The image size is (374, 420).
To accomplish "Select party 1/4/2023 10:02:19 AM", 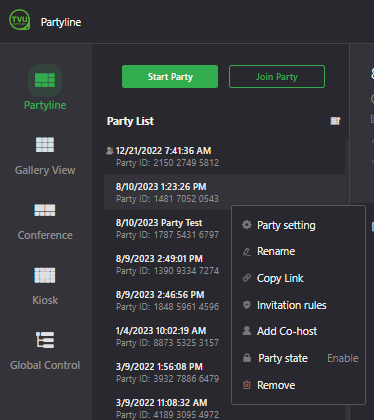I will click(x=167, y=336).
